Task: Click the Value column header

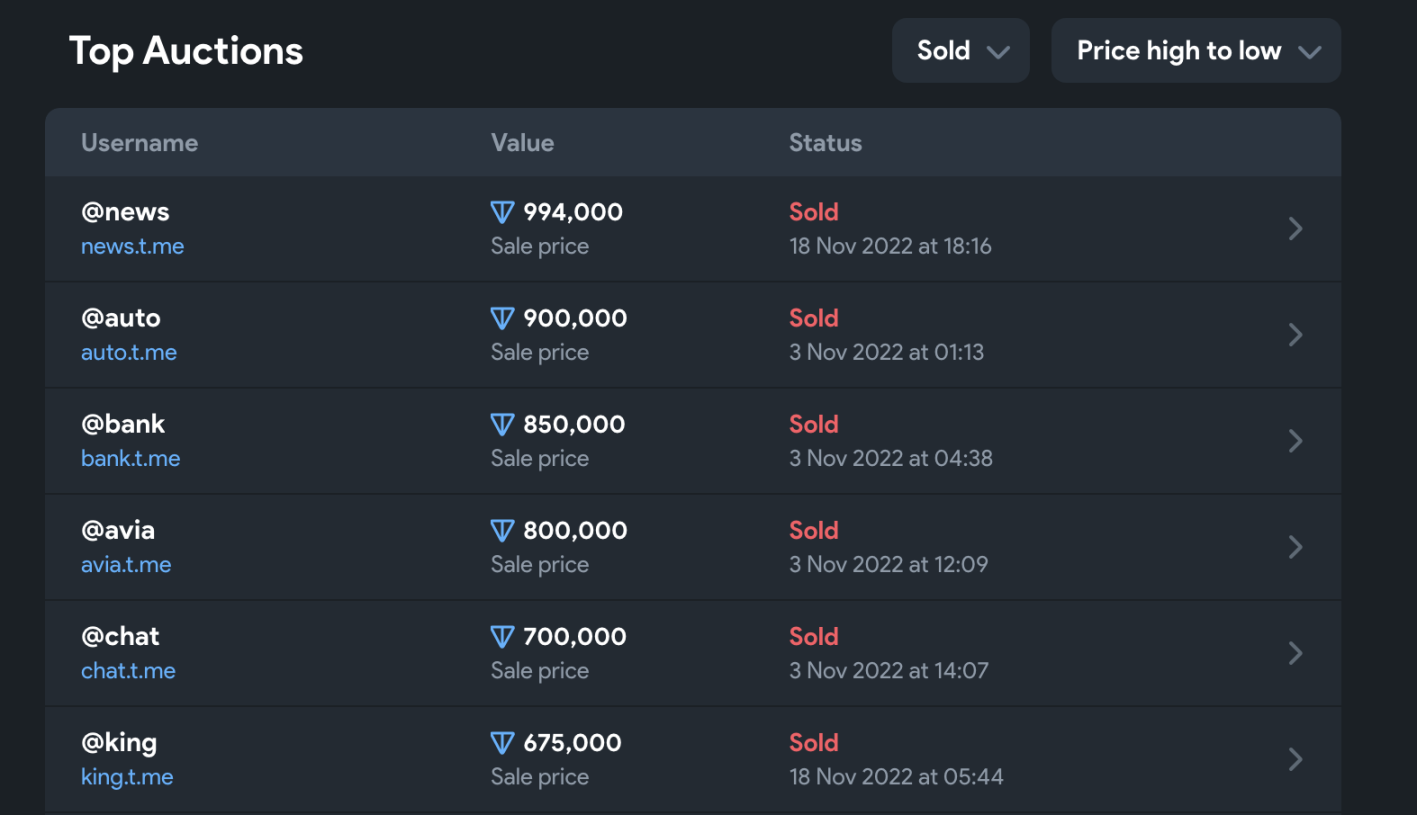Action: pyautogui.click(x=522, y=143)
